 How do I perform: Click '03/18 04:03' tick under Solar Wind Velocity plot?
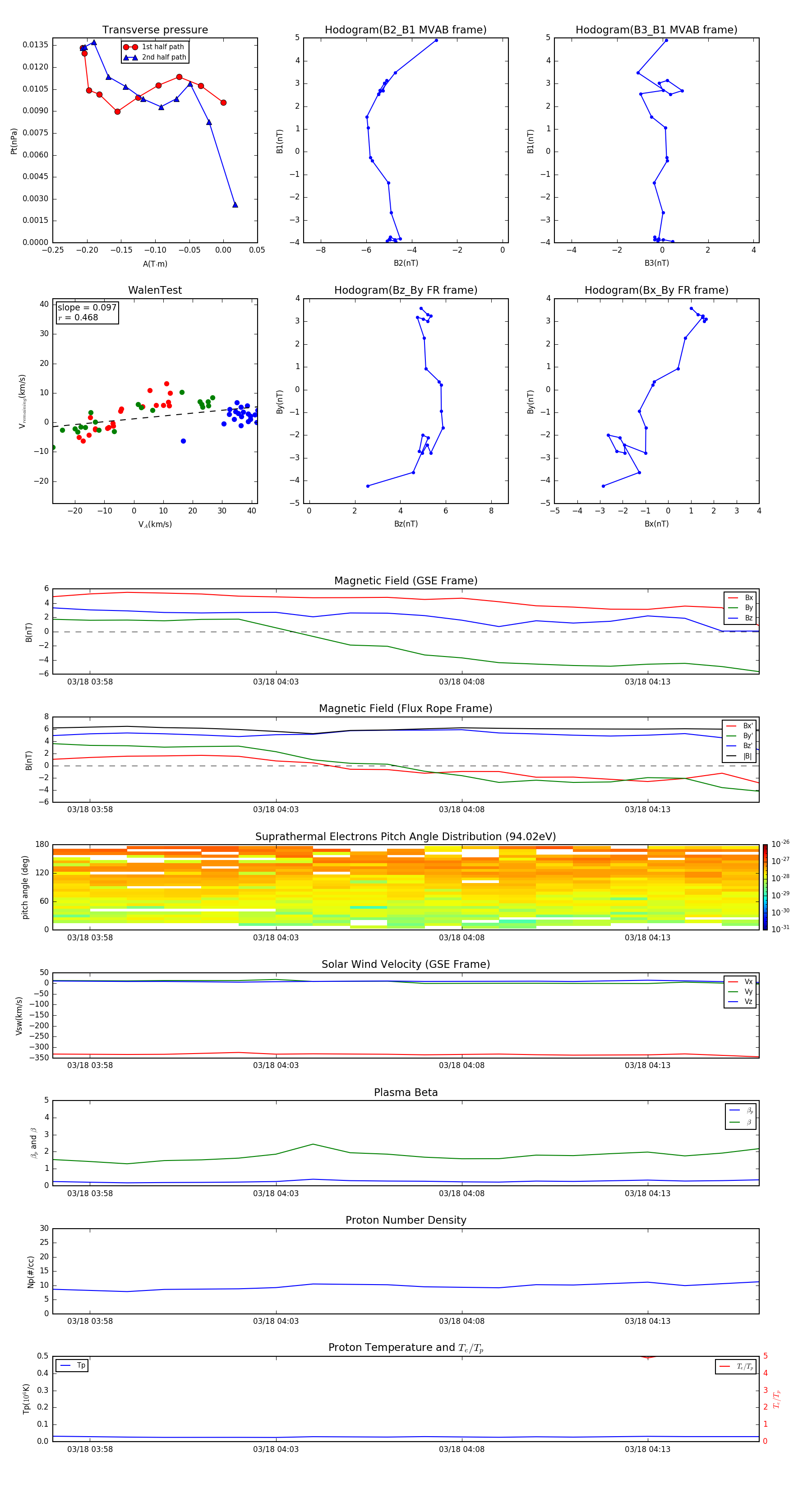276,1065
